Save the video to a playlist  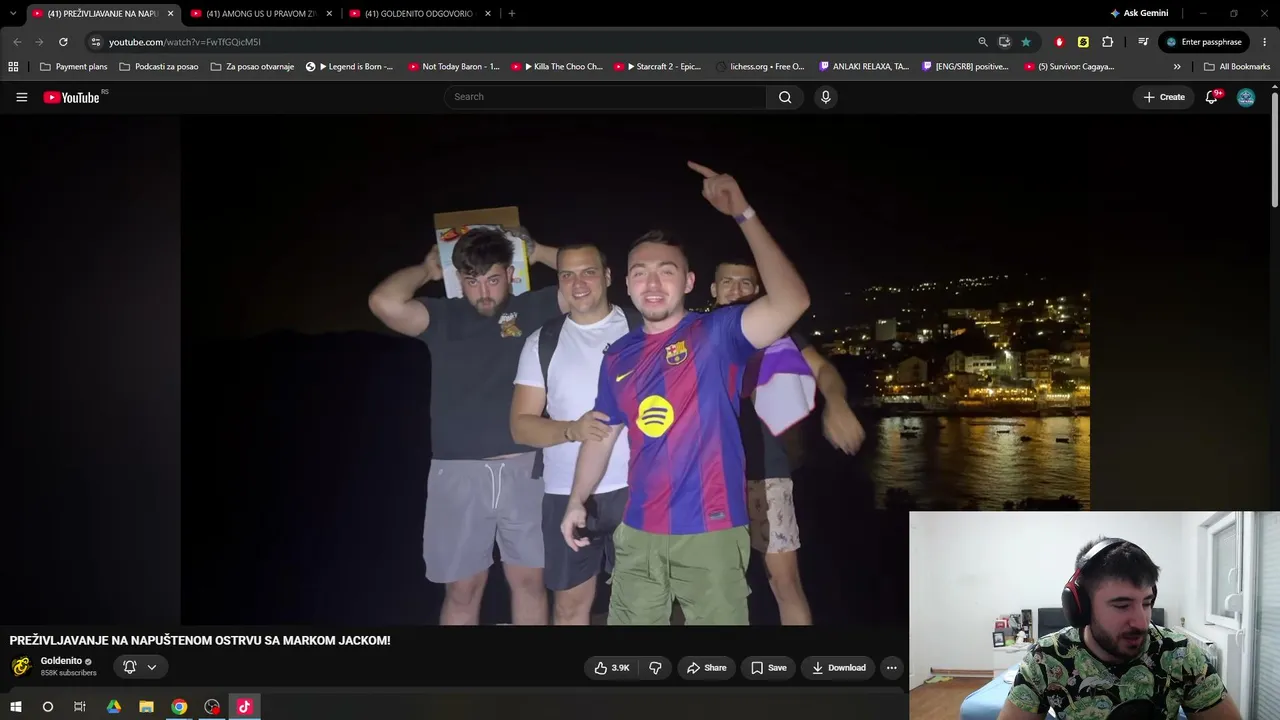tap(768, 668)
